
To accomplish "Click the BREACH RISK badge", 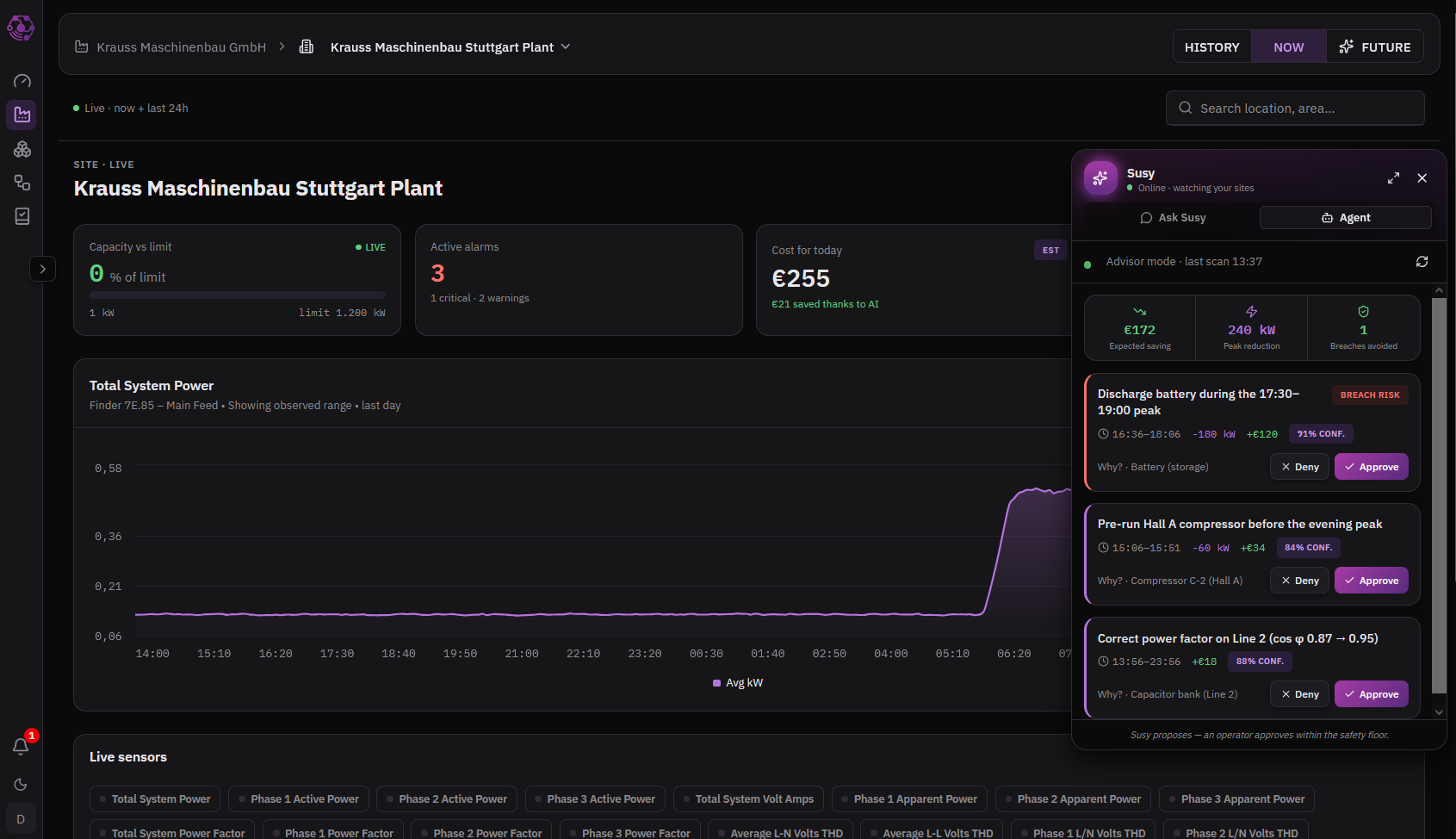I will coord(1370,395).
